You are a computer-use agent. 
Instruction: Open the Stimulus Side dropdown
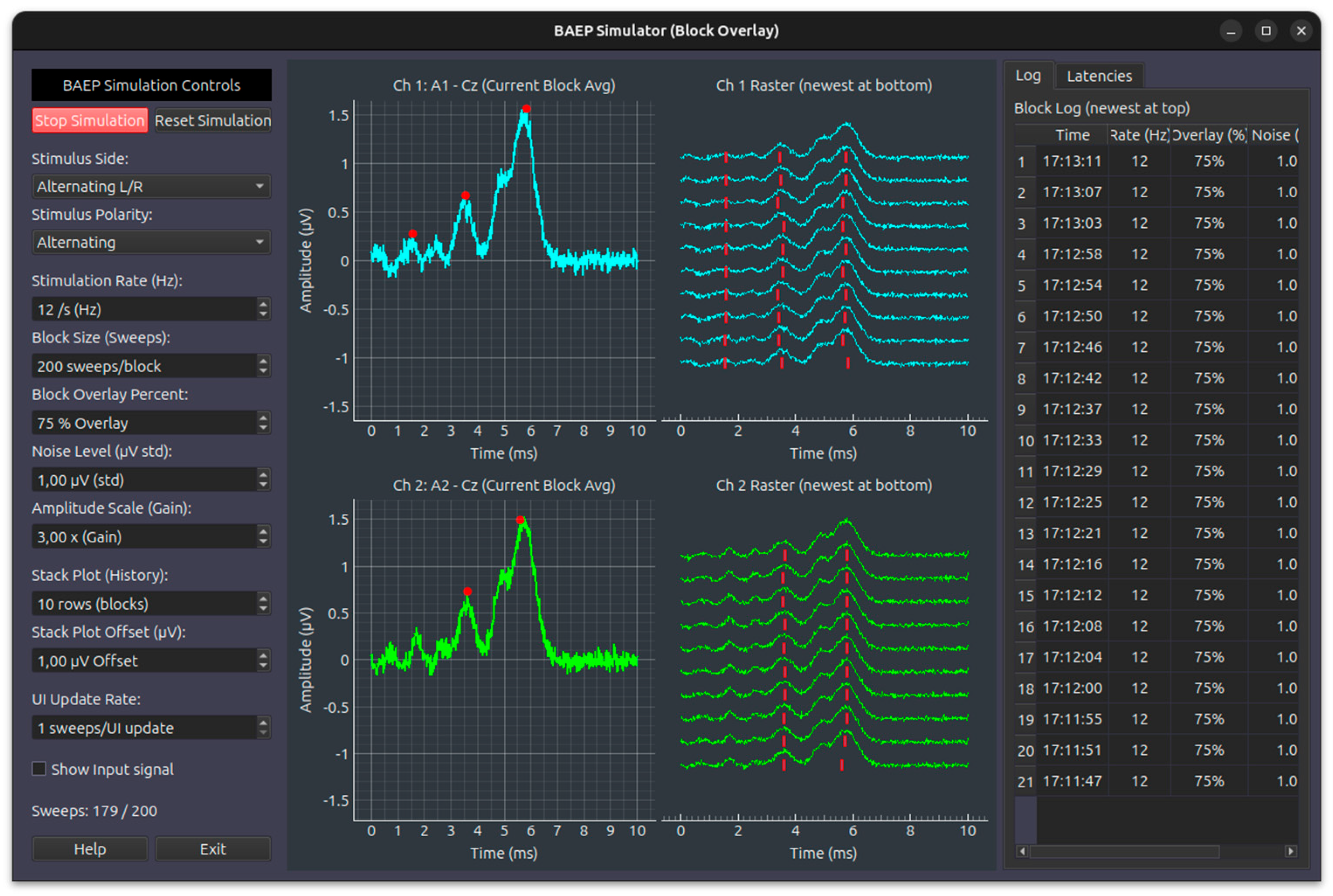tap(151, 187)
